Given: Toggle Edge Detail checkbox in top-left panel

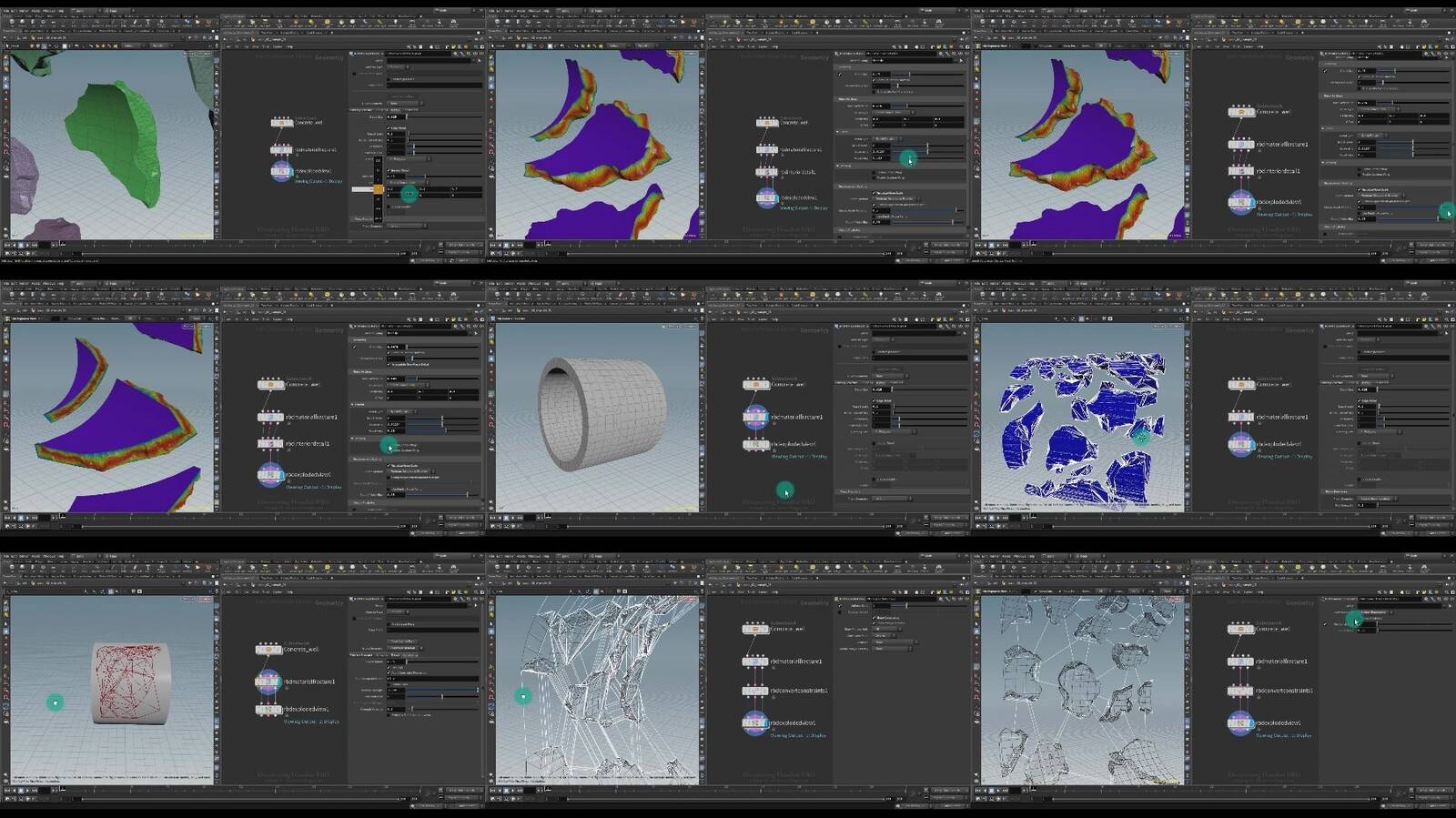Looking at the screenshot, I should pos(389,128).
